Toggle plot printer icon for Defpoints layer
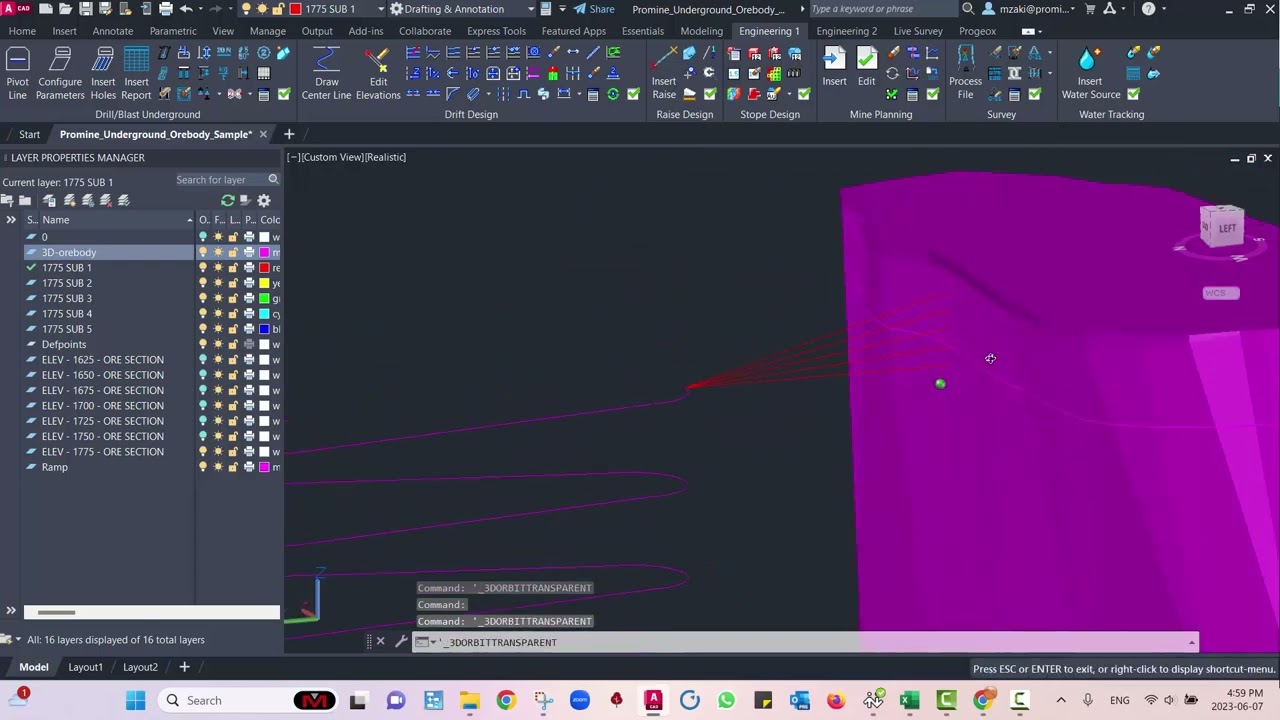Image resolution: width=1280 pixels, height=720 pixels. point(249,344)
